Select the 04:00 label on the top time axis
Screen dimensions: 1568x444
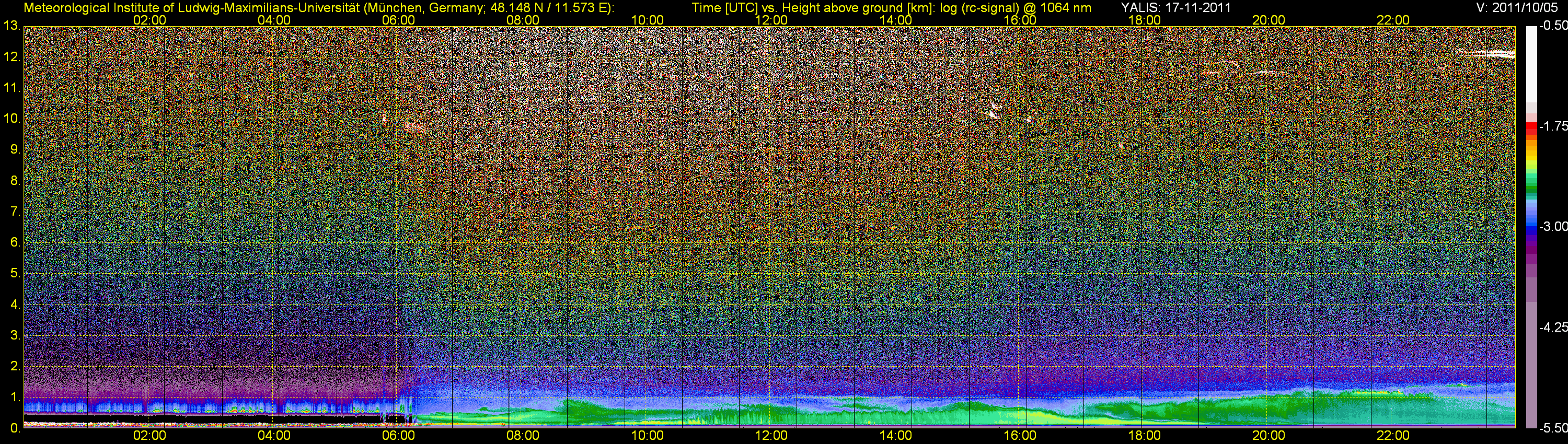pyautogui.click(x=274, y=20)
